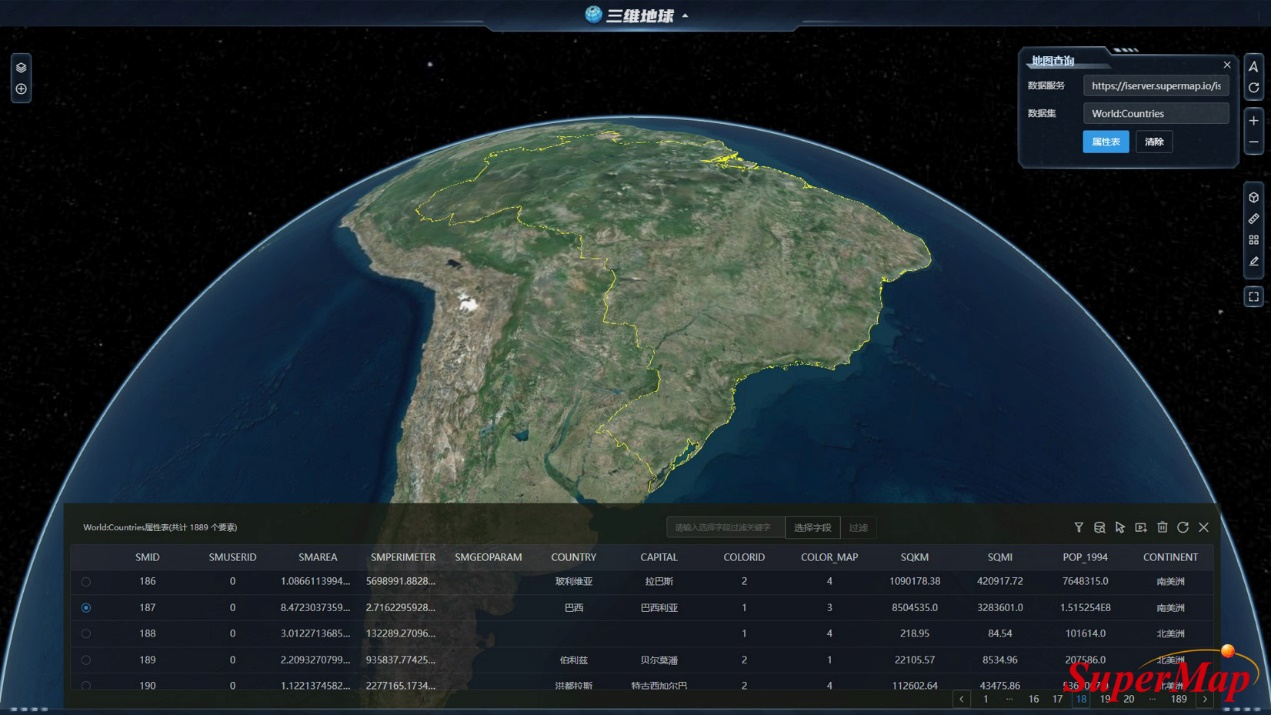Zoom in with the plus button
The height and width of the screenshot is (715, 1271).
[1253, 121]
